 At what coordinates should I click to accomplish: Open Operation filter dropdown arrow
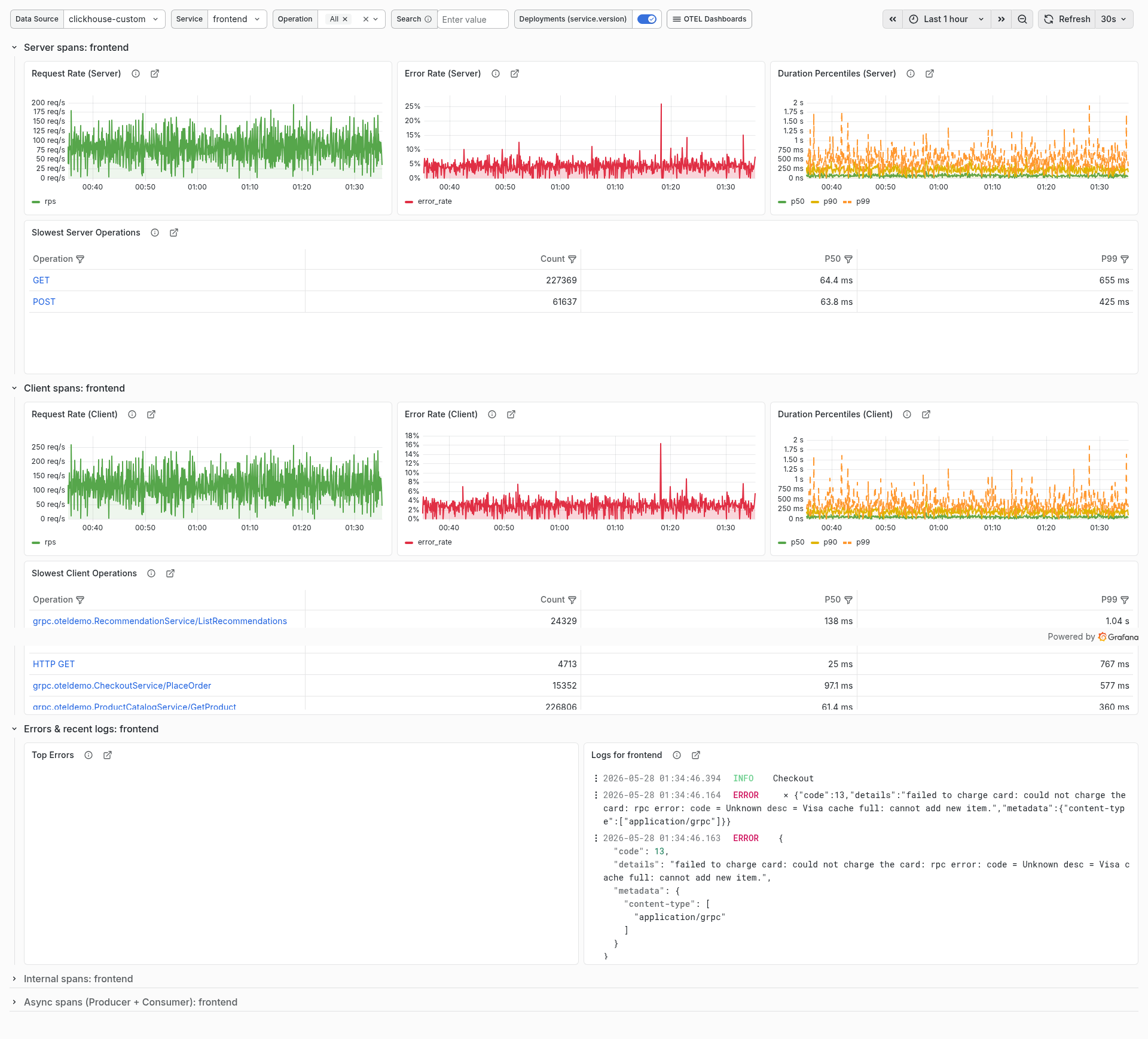375,19
